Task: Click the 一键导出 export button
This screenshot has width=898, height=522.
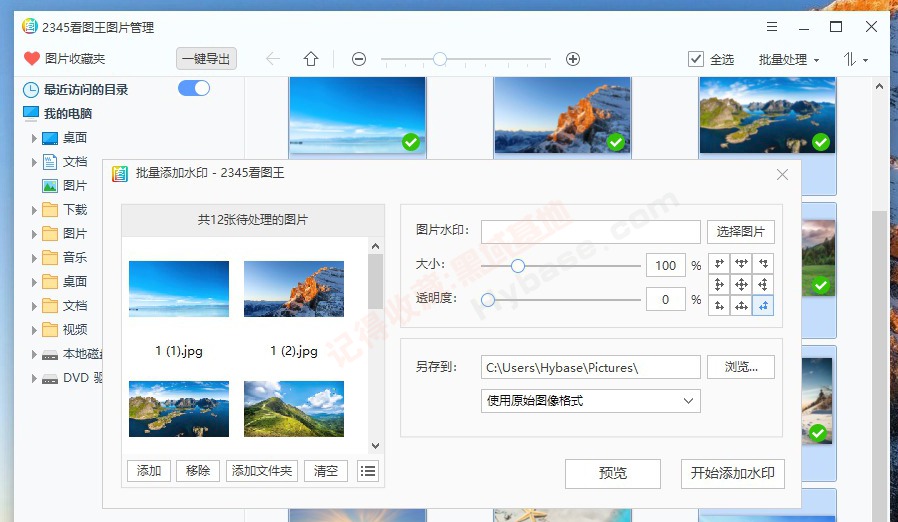Action: pos(206,58)
